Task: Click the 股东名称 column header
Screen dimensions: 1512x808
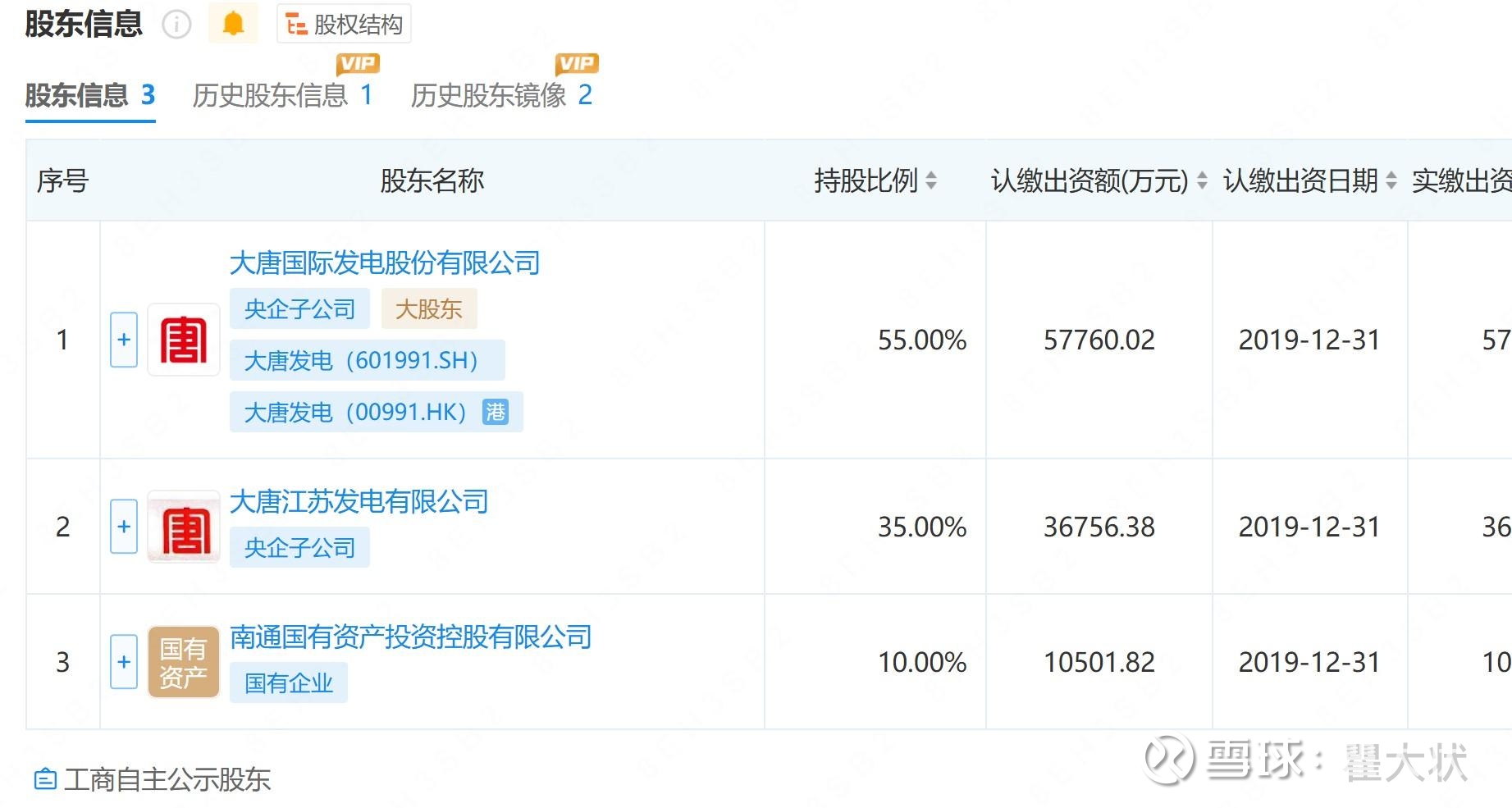Action: 432,180
